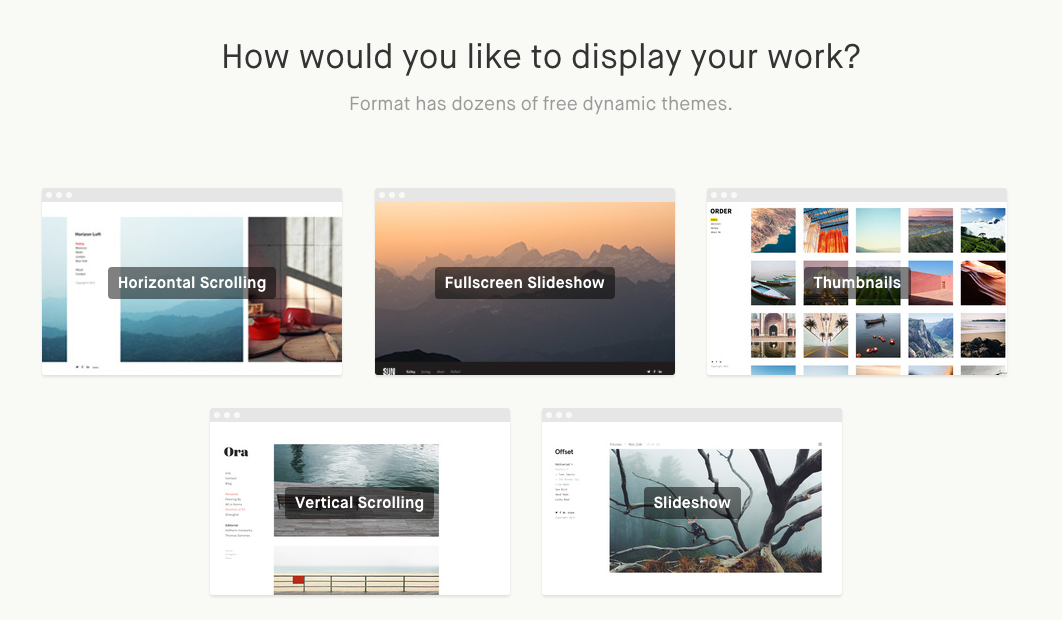This screenshot has width=1062, height=620.
Task: Click the SUN logo in Fullscreen Slideshow preview
Action: pos(389,370)
